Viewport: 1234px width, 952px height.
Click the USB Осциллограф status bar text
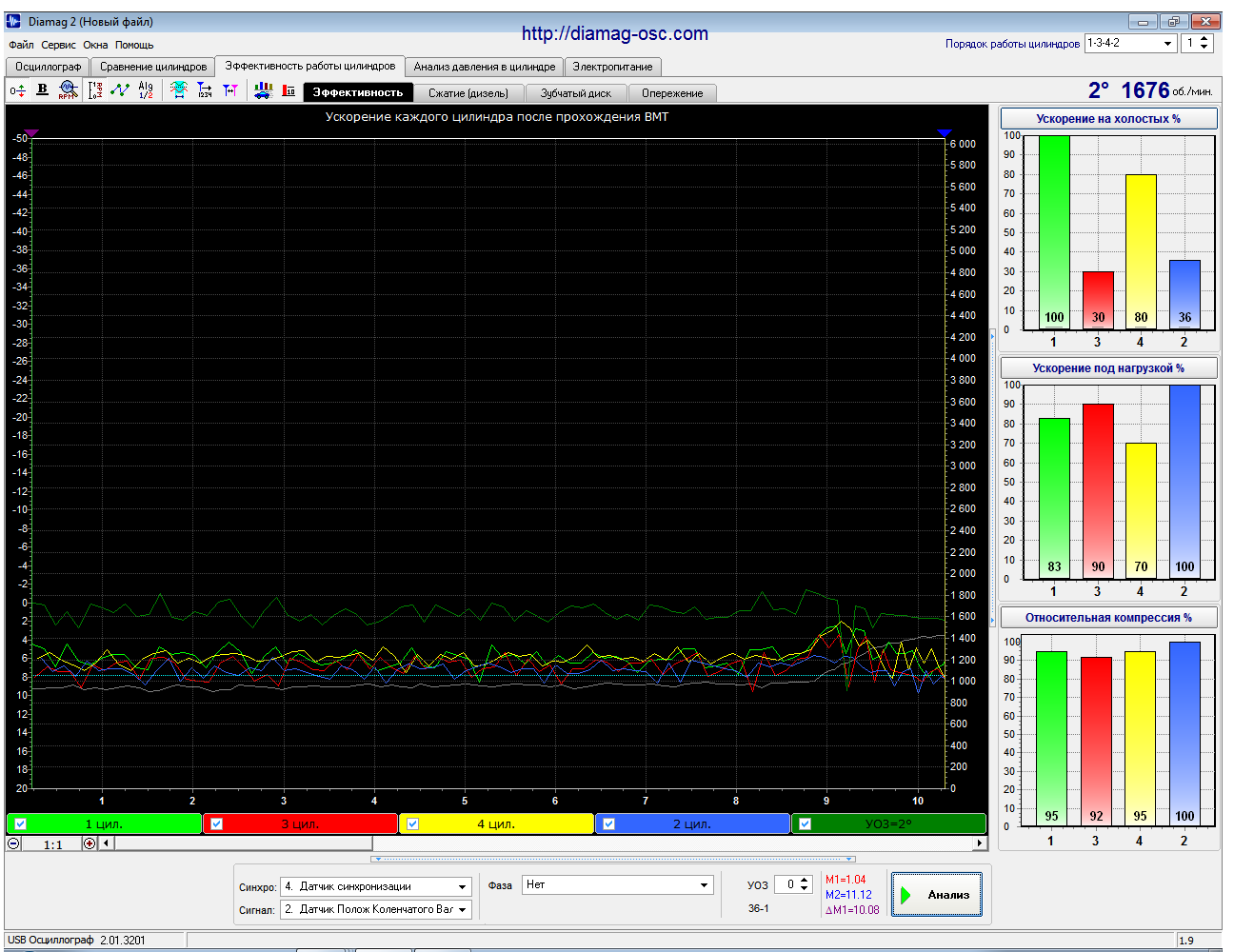click(76, 941)
